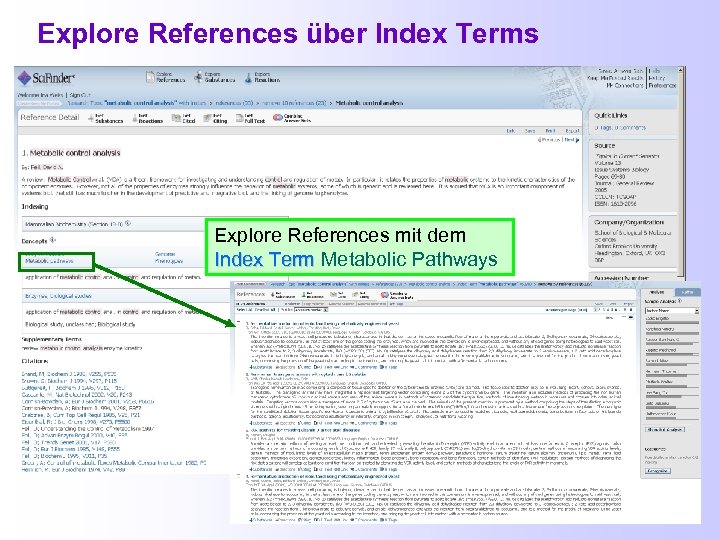Click Combine Answer Sets in Reference Detail toolbar
Image resolution: width=720 pixels, height=540 pixels.
point(292,118)
